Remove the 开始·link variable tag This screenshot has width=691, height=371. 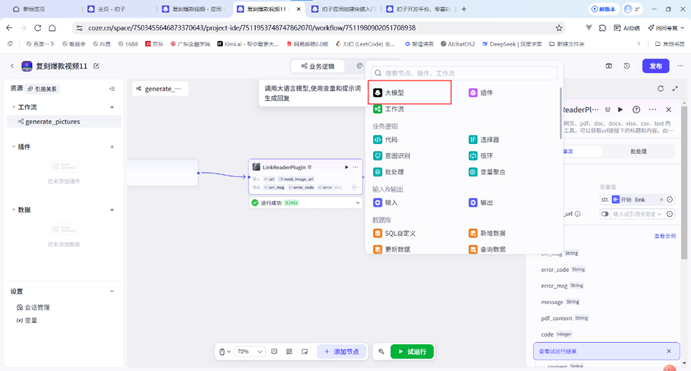coord(661,200)
